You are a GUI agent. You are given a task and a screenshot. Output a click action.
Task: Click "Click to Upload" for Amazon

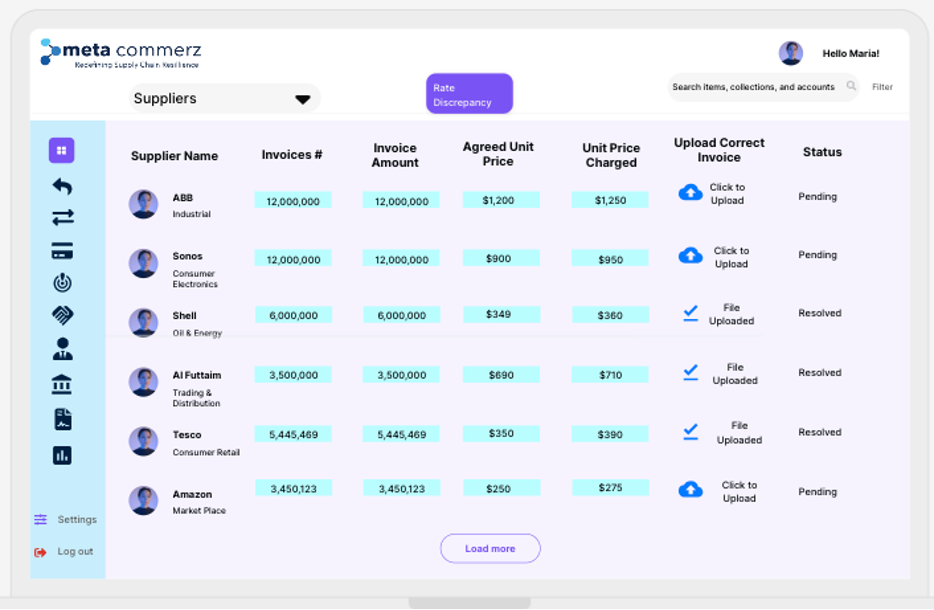[739, 491]
